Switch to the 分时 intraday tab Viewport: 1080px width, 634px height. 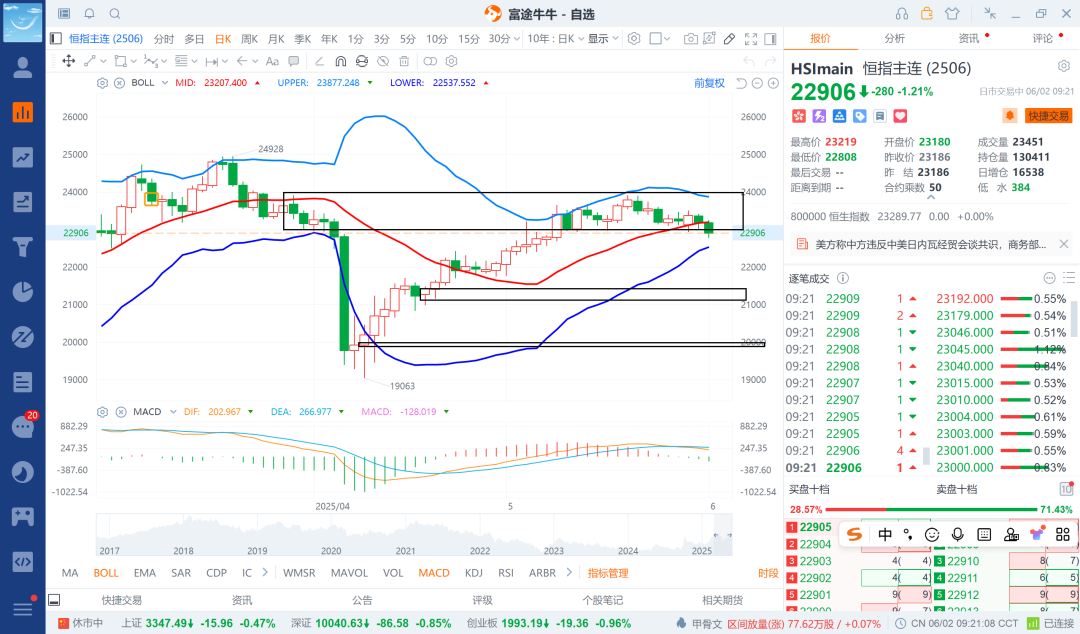pyautogui.click(x=164, y=39)
